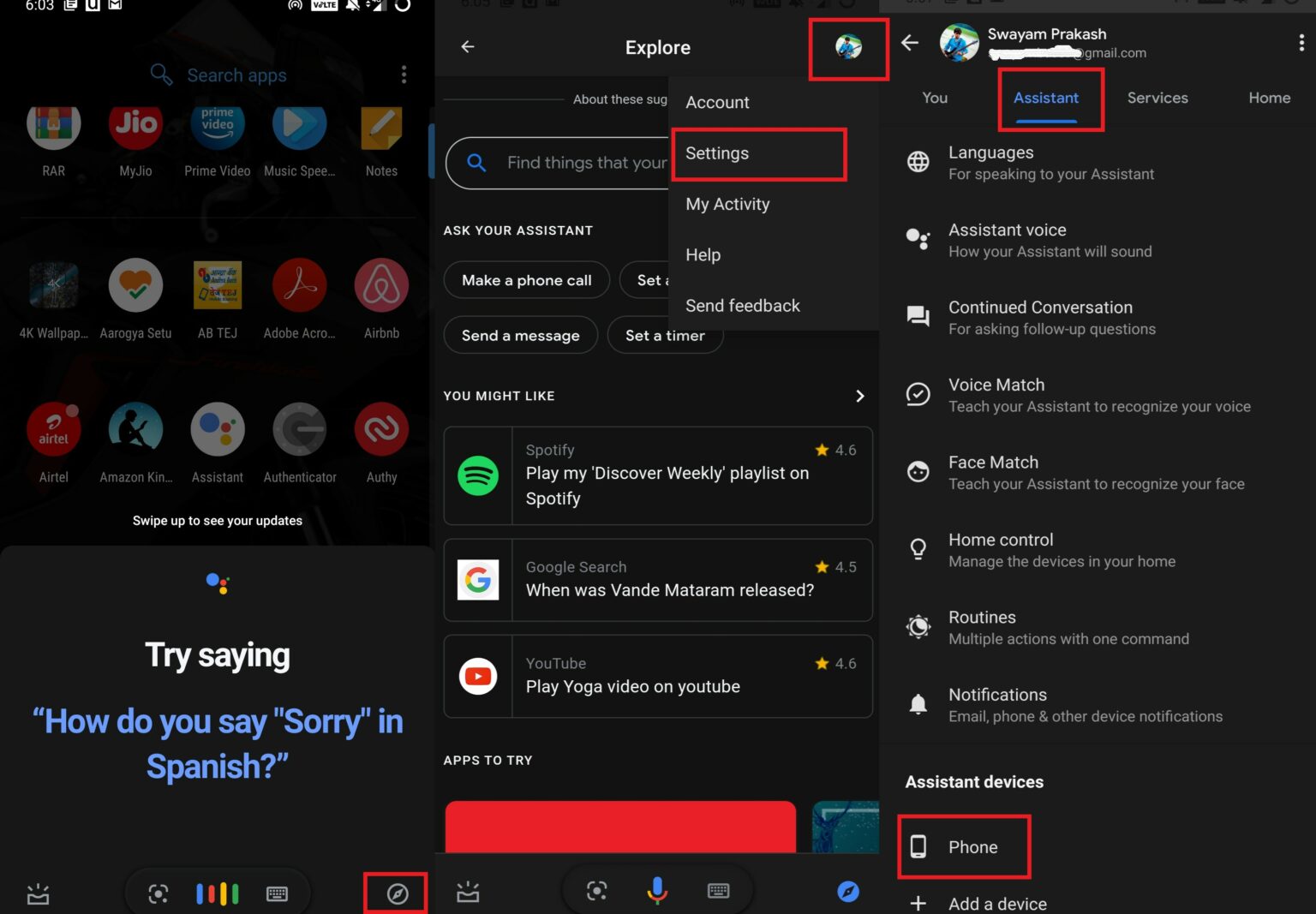Viewport: 1316px width, 914px height.
Task: Tap the Authy app icon
Action: point(380,429)
